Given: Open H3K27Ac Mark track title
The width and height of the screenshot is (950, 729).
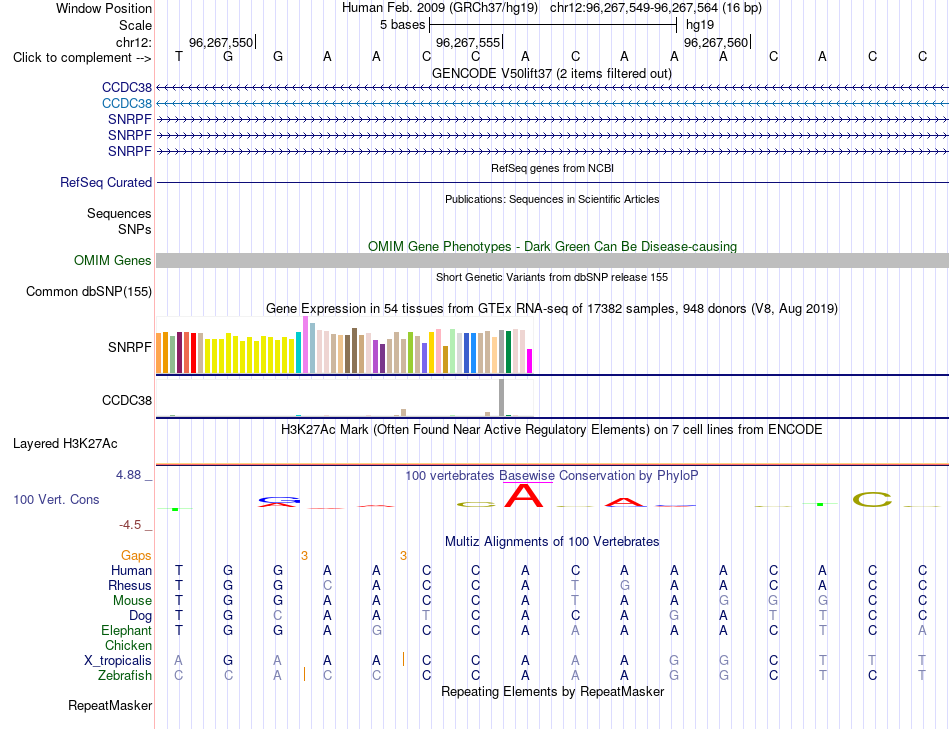Looking at the screenshot, I should click(552, 430).
